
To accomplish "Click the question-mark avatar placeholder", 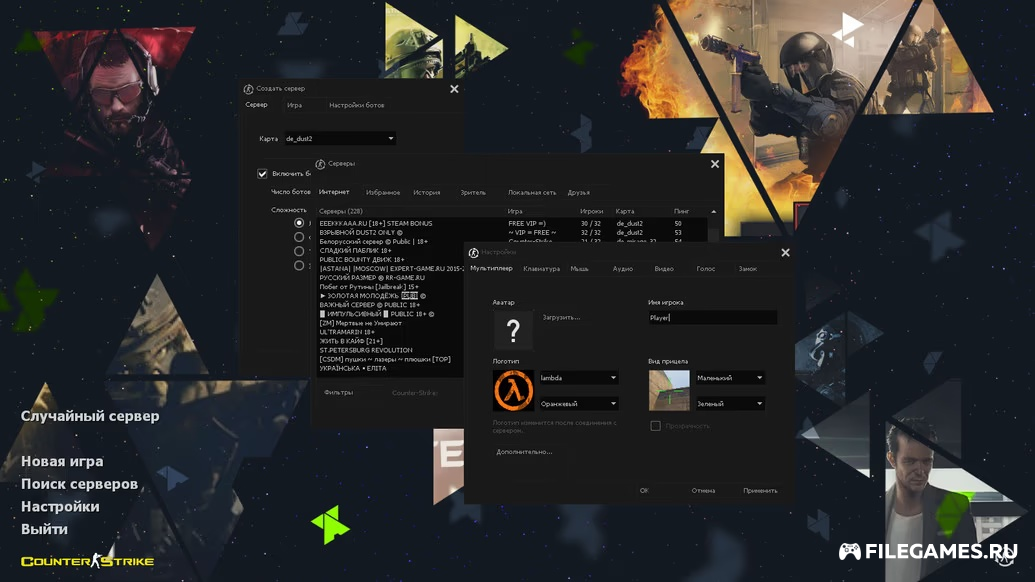I will coord(513,330).
